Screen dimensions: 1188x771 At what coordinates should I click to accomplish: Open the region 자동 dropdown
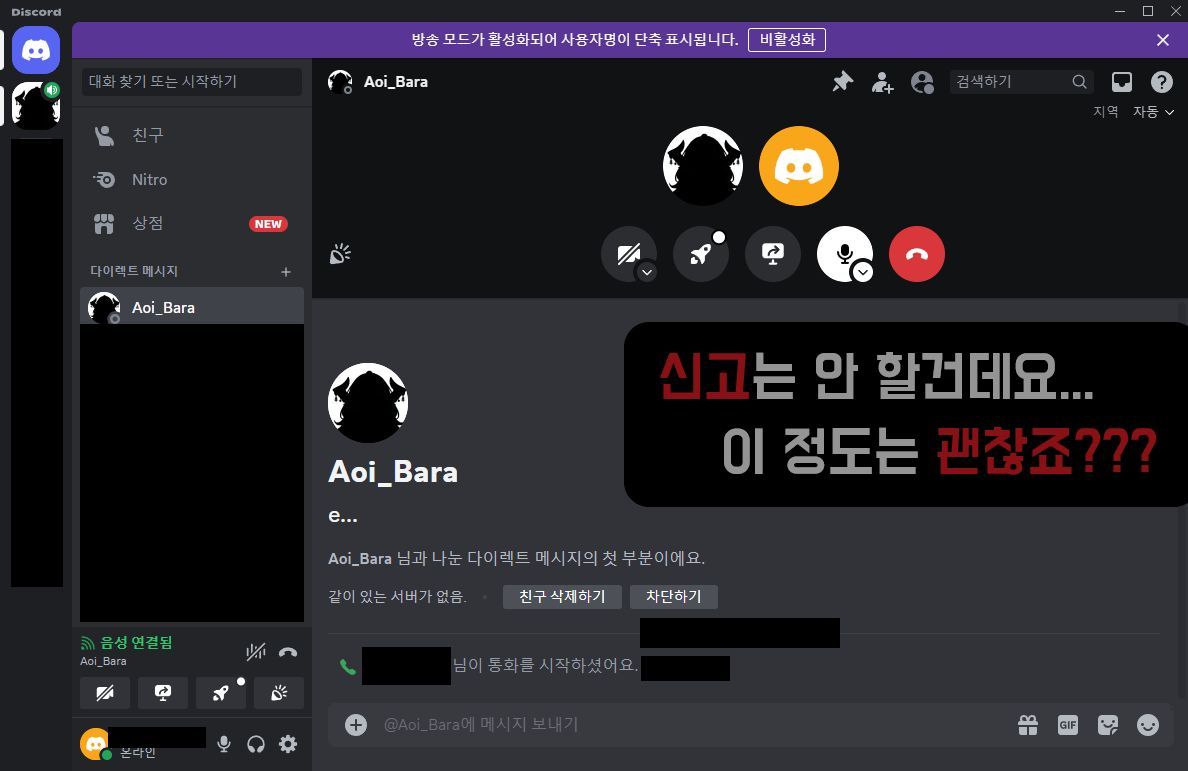pos(1153,112)
